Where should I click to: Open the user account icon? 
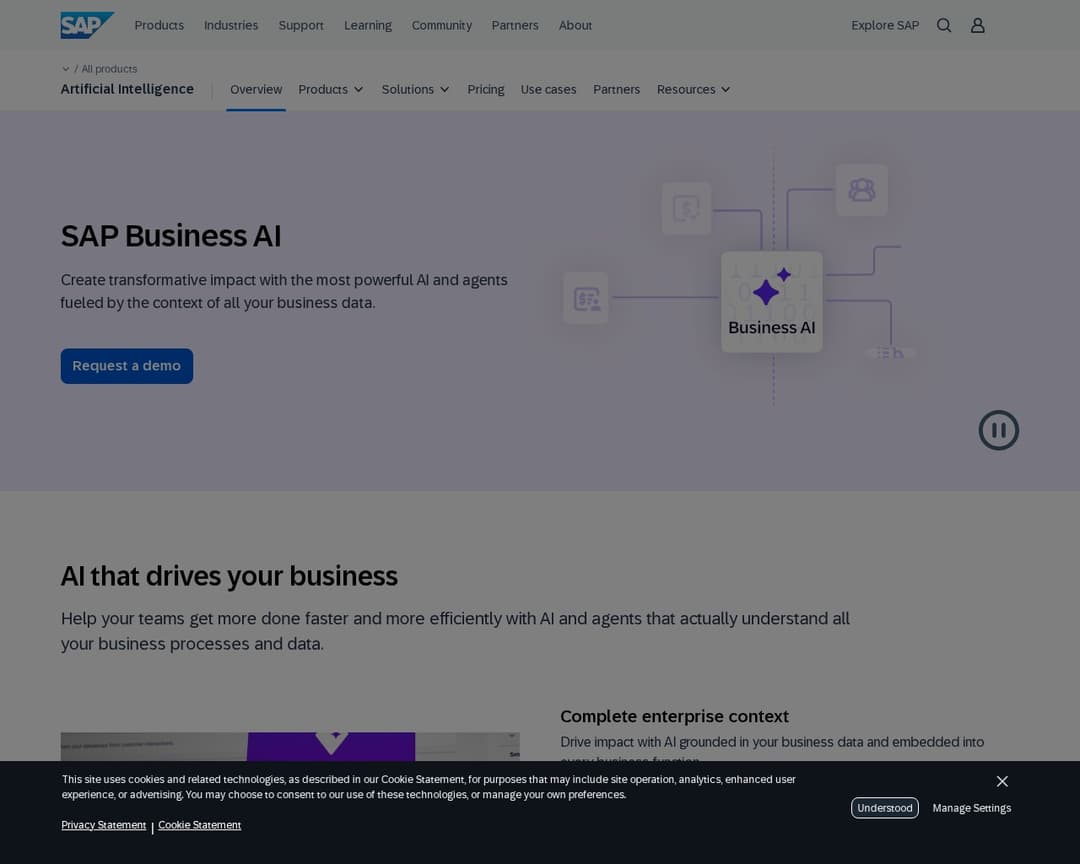pyautogui.click(x=977, y=25)
